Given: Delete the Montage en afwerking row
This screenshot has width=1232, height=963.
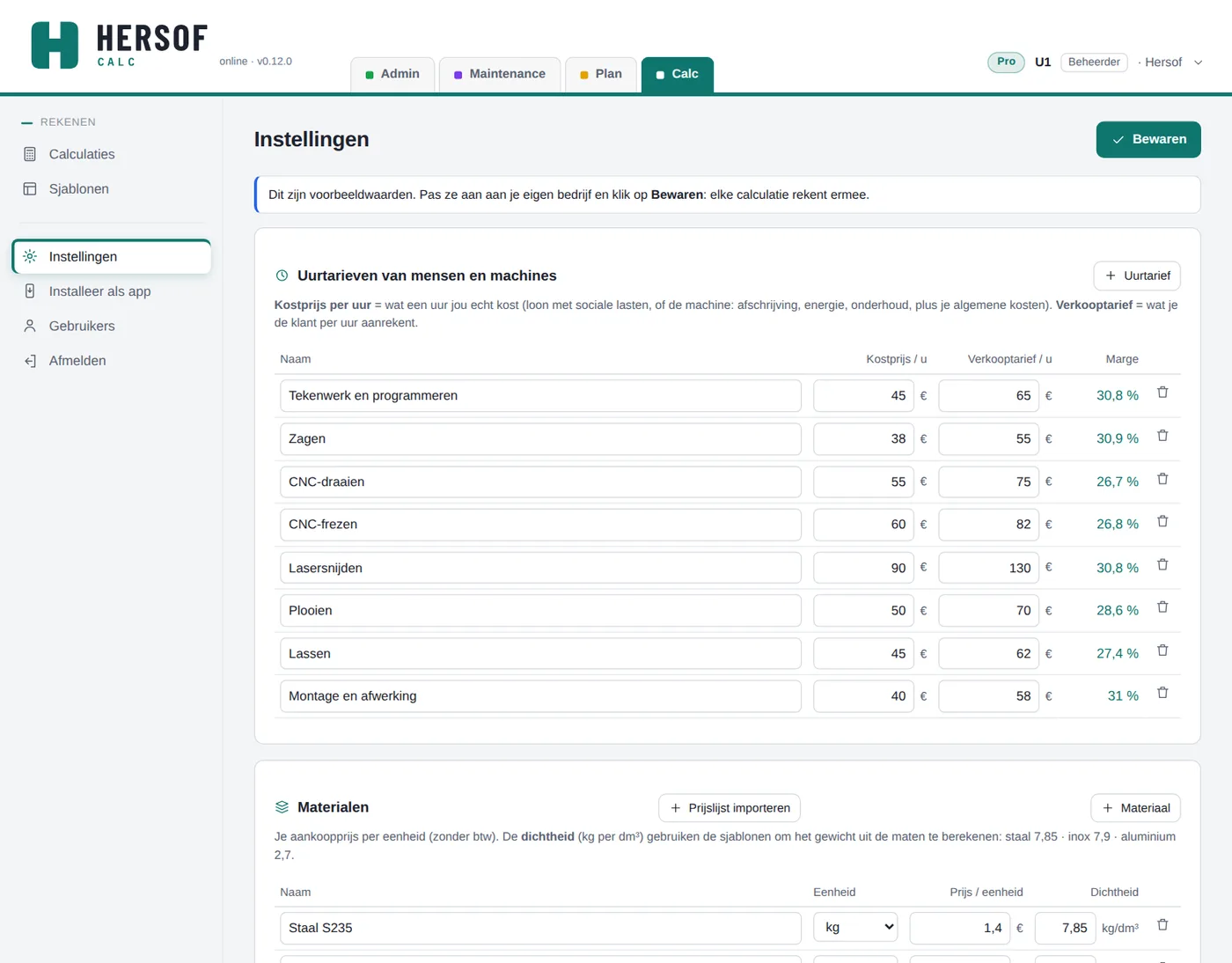Looking at the screenshot, I should click(x=1162, y=693).
